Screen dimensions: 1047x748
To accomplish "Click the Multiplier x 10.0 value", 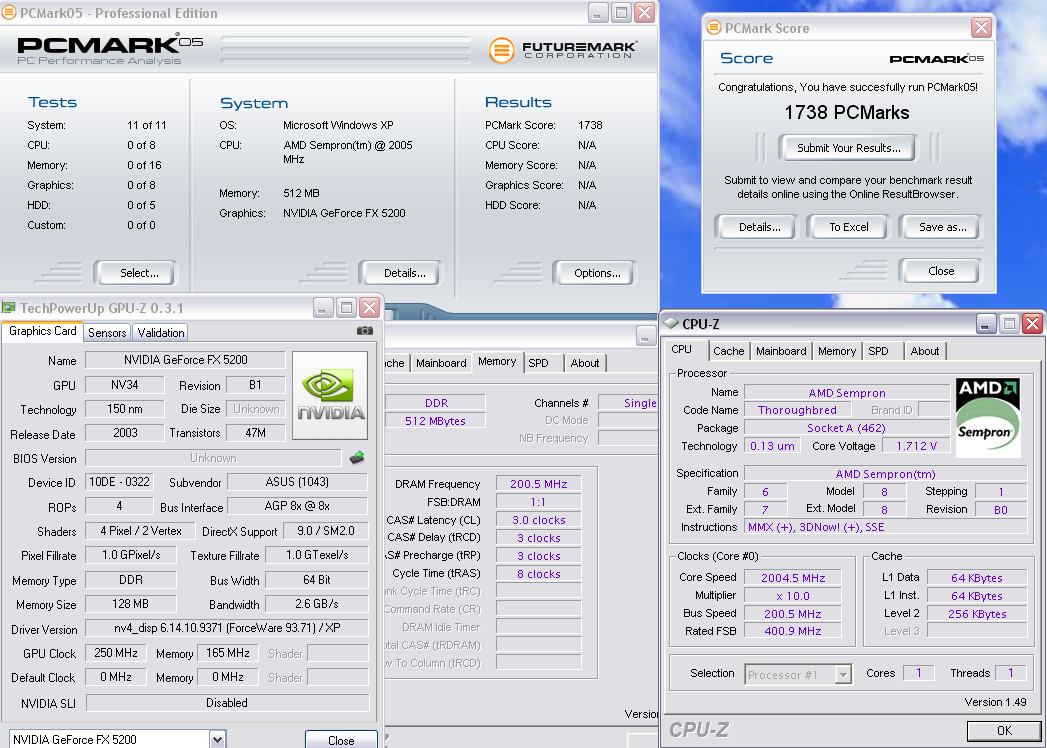I will (x=793, y=596).
